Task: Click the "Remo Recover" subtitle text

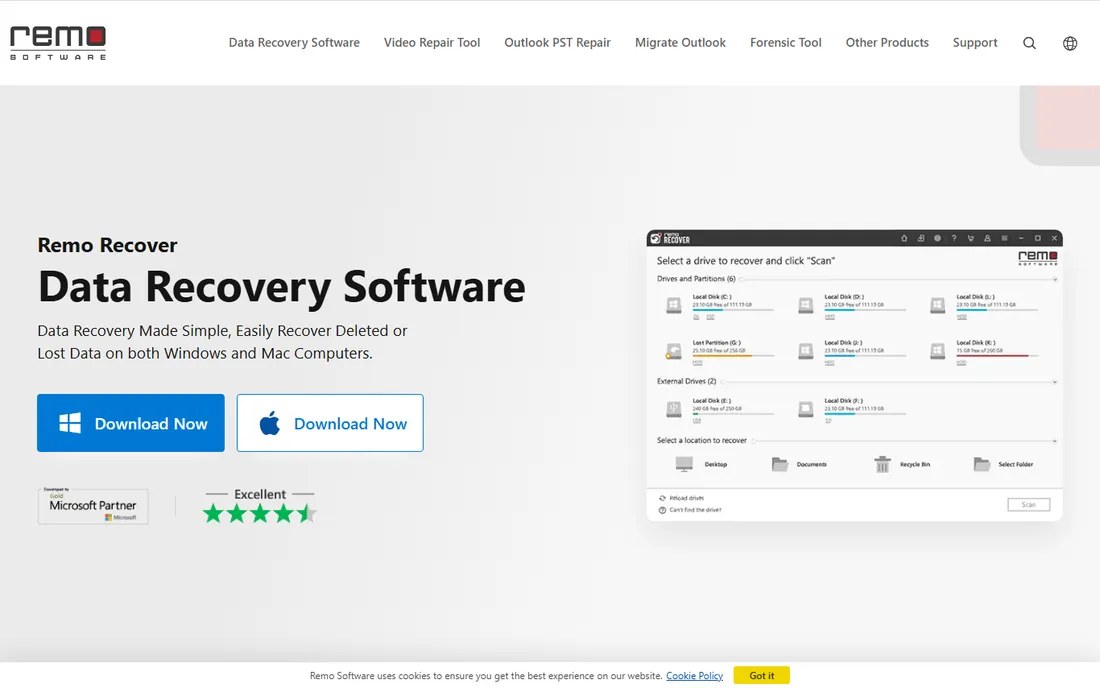Action: (107, 245)
